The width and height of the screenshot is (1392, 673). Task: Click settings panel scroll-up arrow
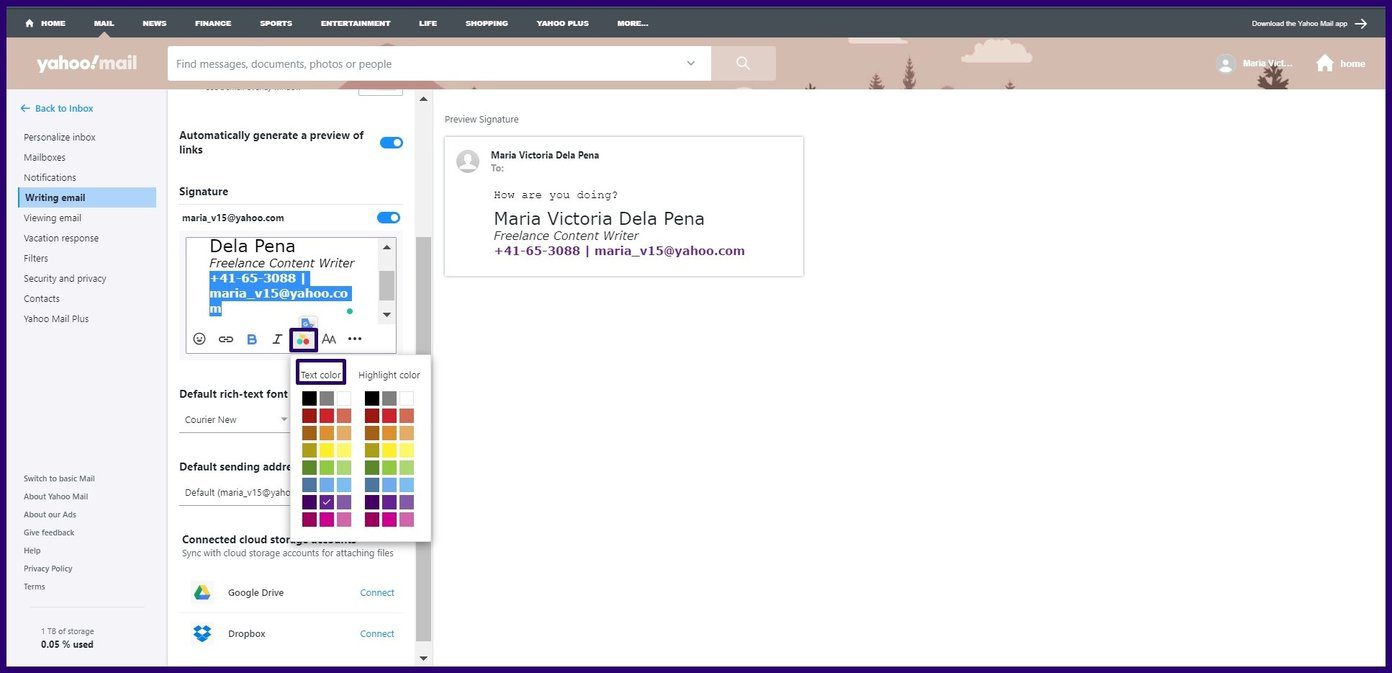(423, 99)
